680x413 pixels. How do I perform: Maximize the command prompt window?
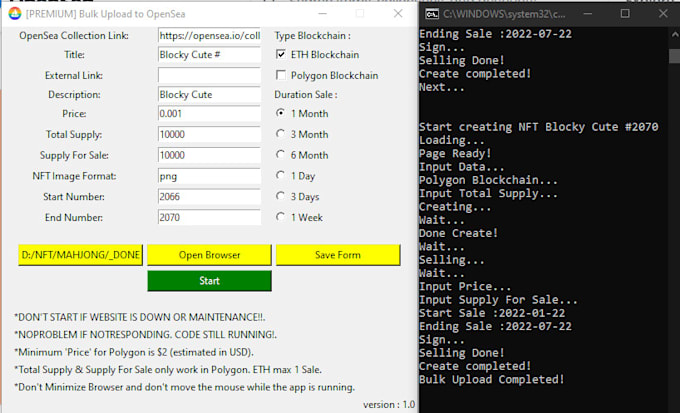tap(625, 14)
